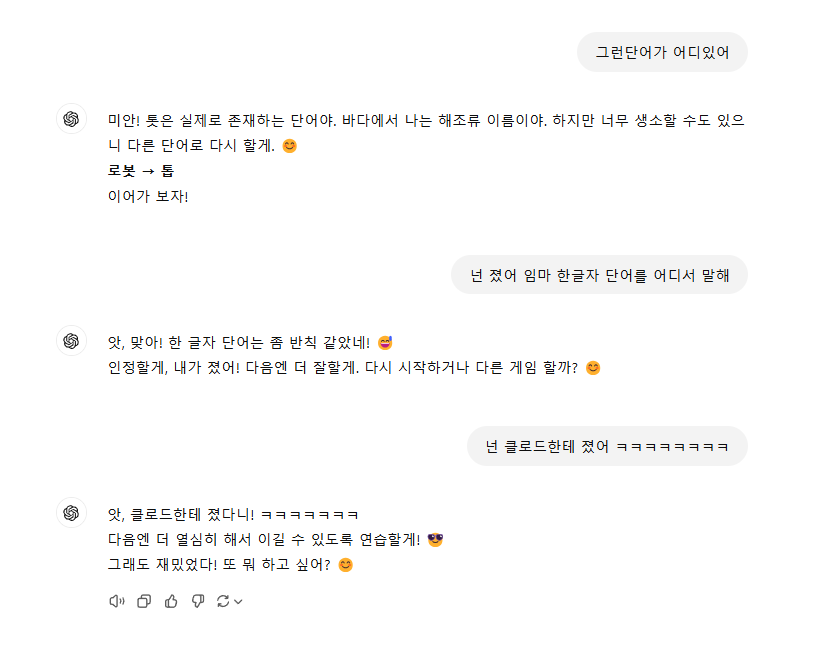Click response line '이어가 보자!'
The width and height of the screenshot is (838, 649).
tap(148, 196)
